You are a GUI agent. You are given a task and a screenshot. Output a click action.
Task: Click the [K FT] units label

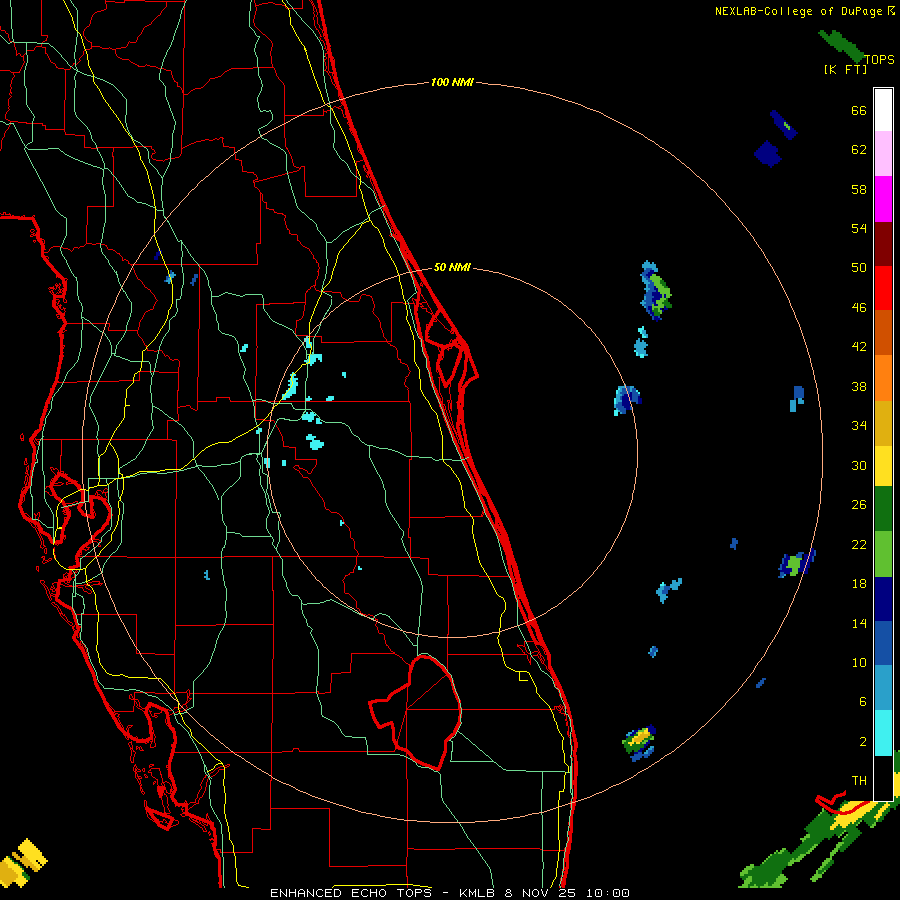click(x=845, y=69)
